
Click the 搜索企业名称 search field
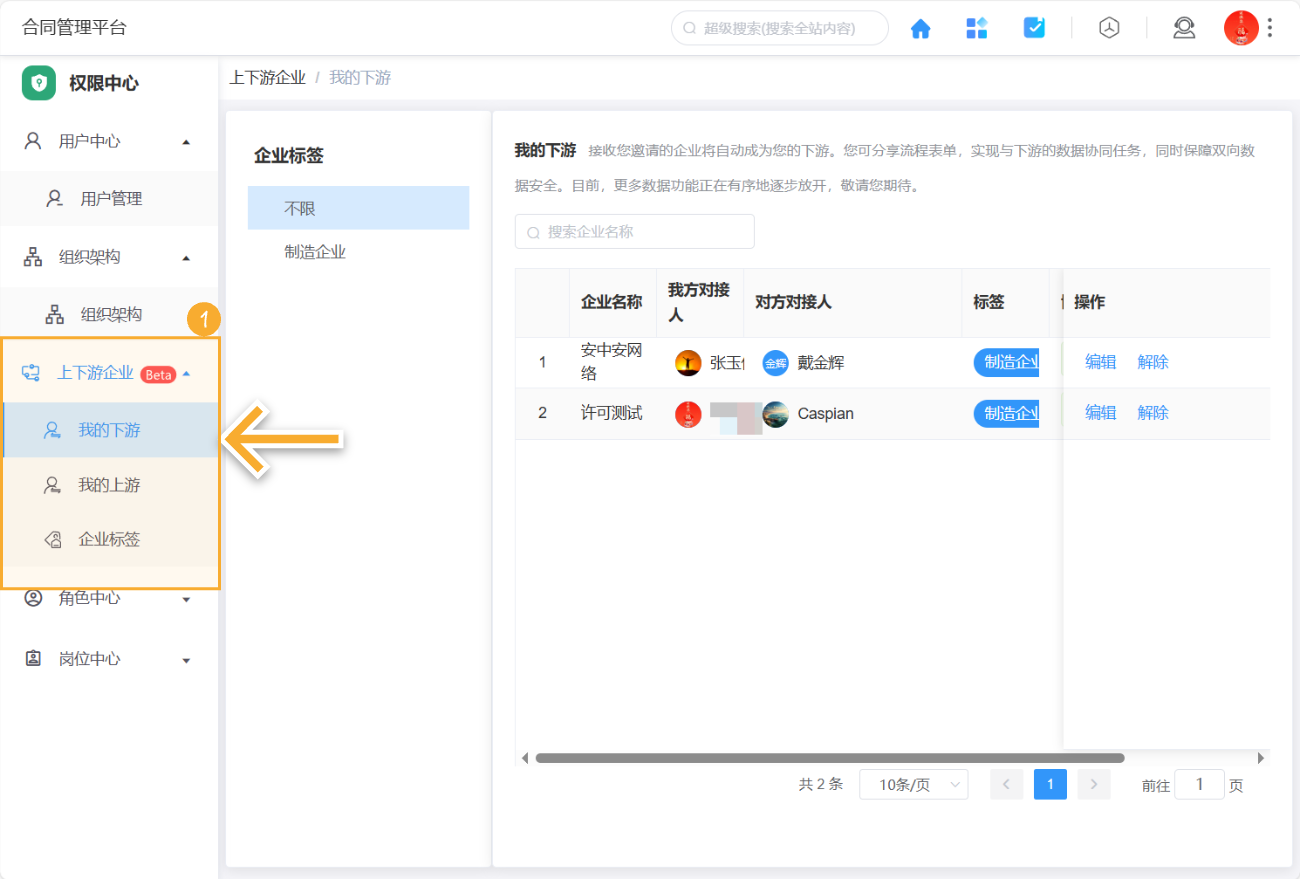pyautogui.click(x=634, y=231)
